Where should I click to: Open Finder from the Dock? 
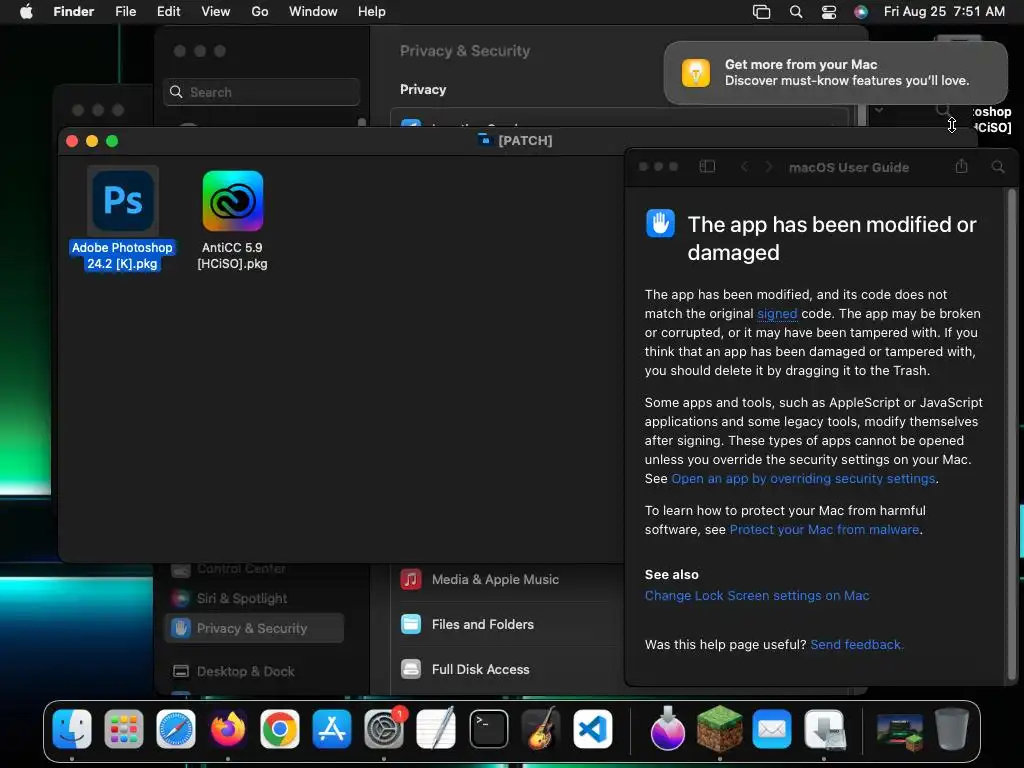tap(72, 729)
